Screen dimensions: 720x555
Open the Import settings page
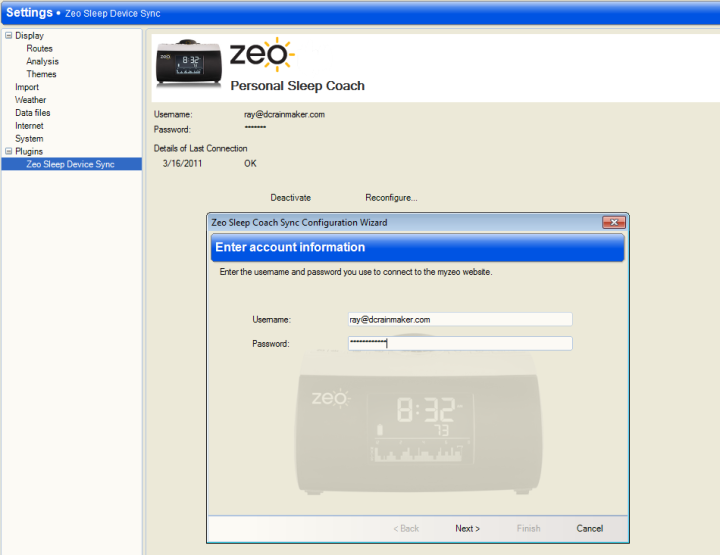[x=27, y=87]
